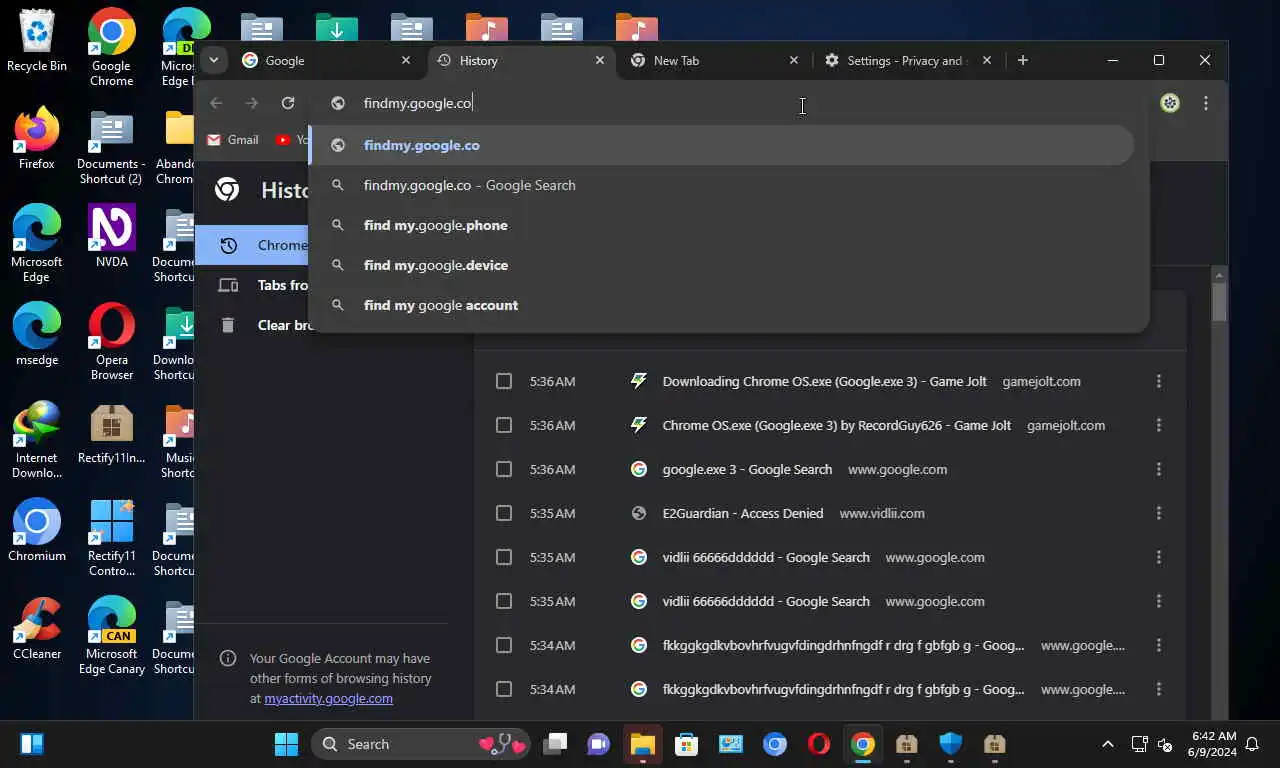Open Windows Start button on taskbar
The image size is (1280, 768).
coord(286,744)
